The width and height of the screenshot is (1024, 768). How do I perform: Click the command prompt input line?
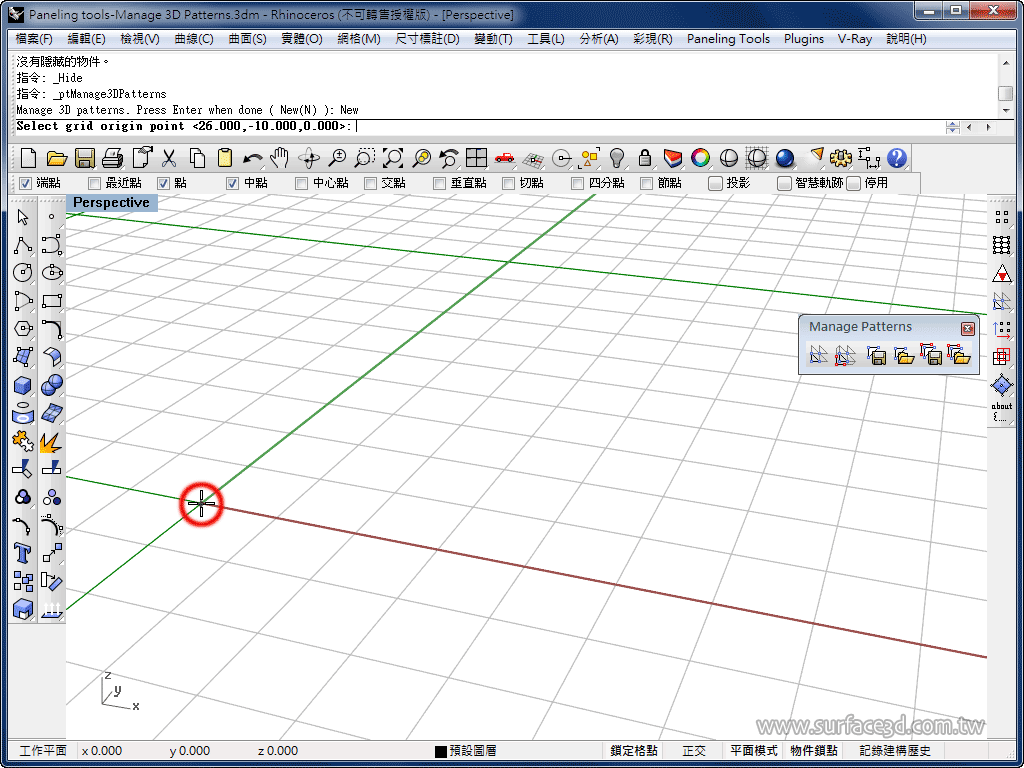point(480,127)
